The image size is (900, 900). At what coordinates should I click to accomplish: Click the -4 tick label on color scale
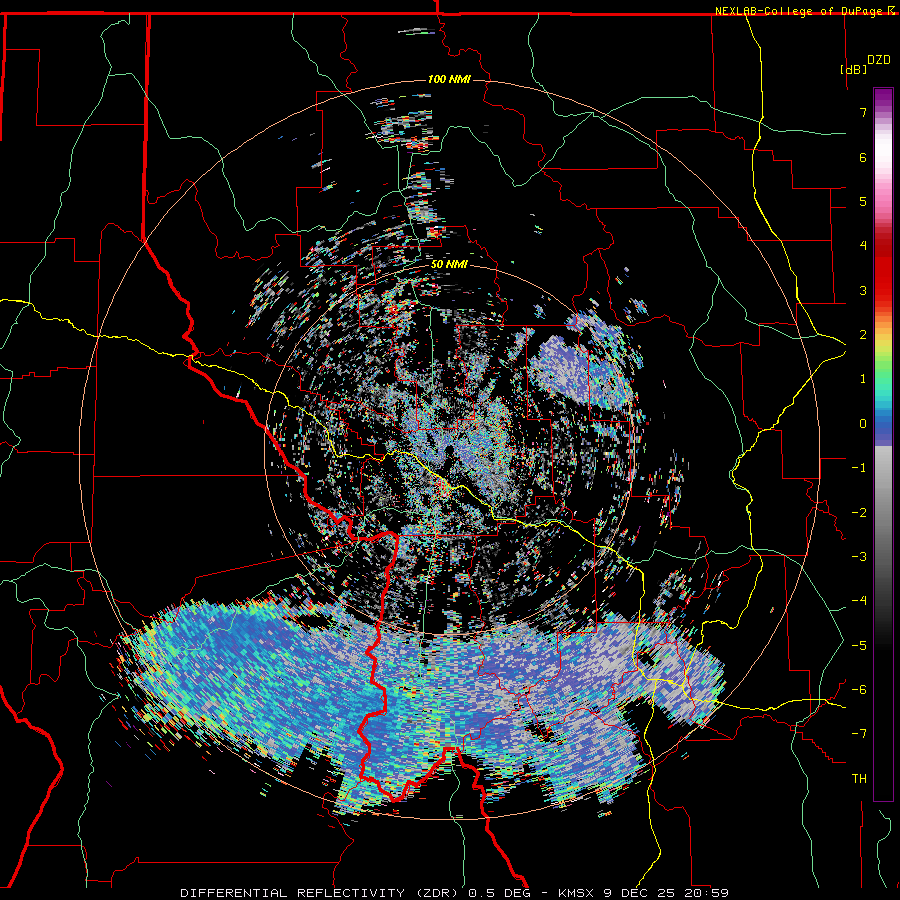click(859, 601)
